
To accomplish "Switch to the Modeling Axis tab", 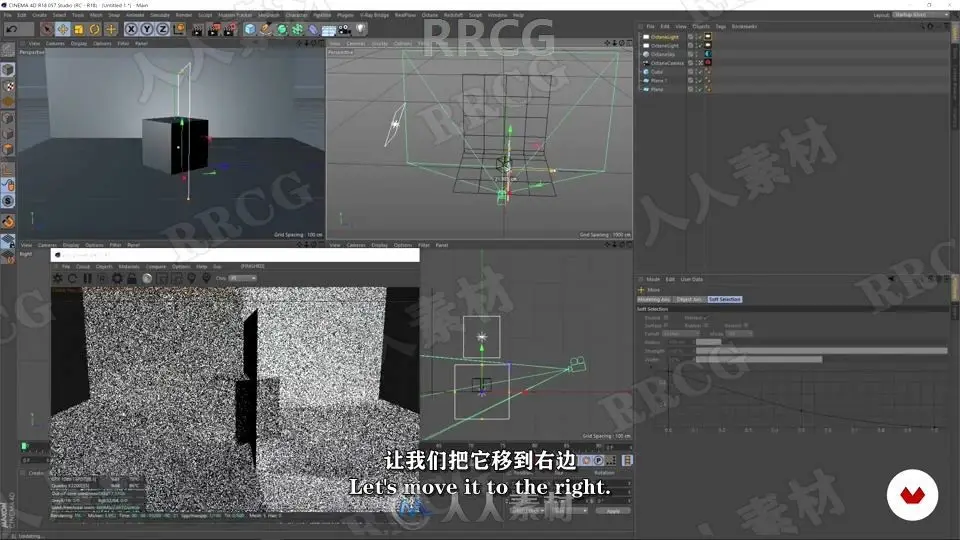I will [654, 299].
